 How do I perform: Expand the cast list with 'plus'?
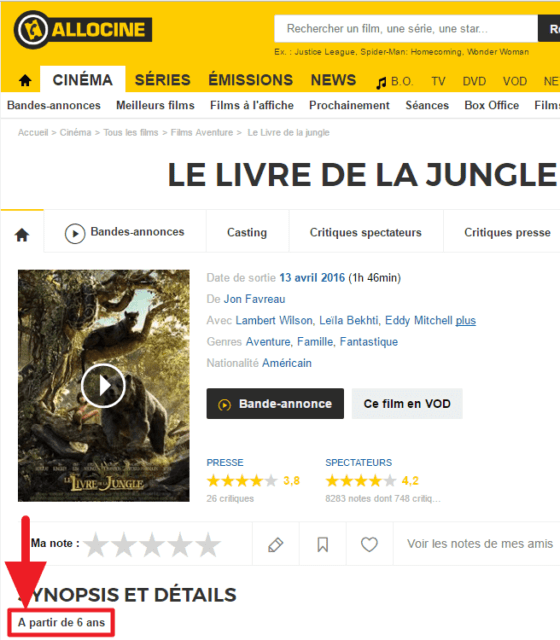pos(466,321)
